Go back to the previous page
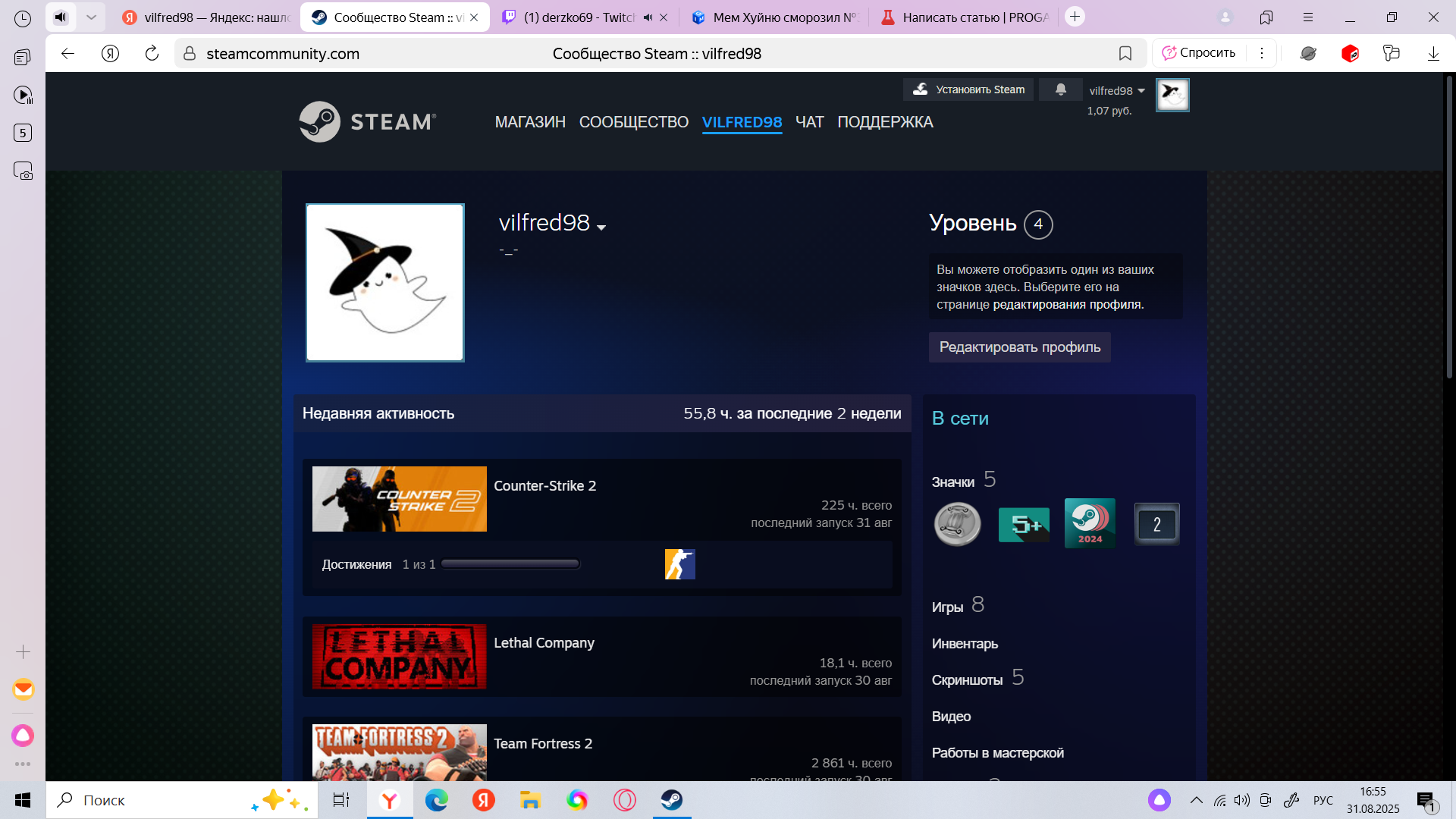This screenshot has width=1456, height=819. tap(67, 53)
